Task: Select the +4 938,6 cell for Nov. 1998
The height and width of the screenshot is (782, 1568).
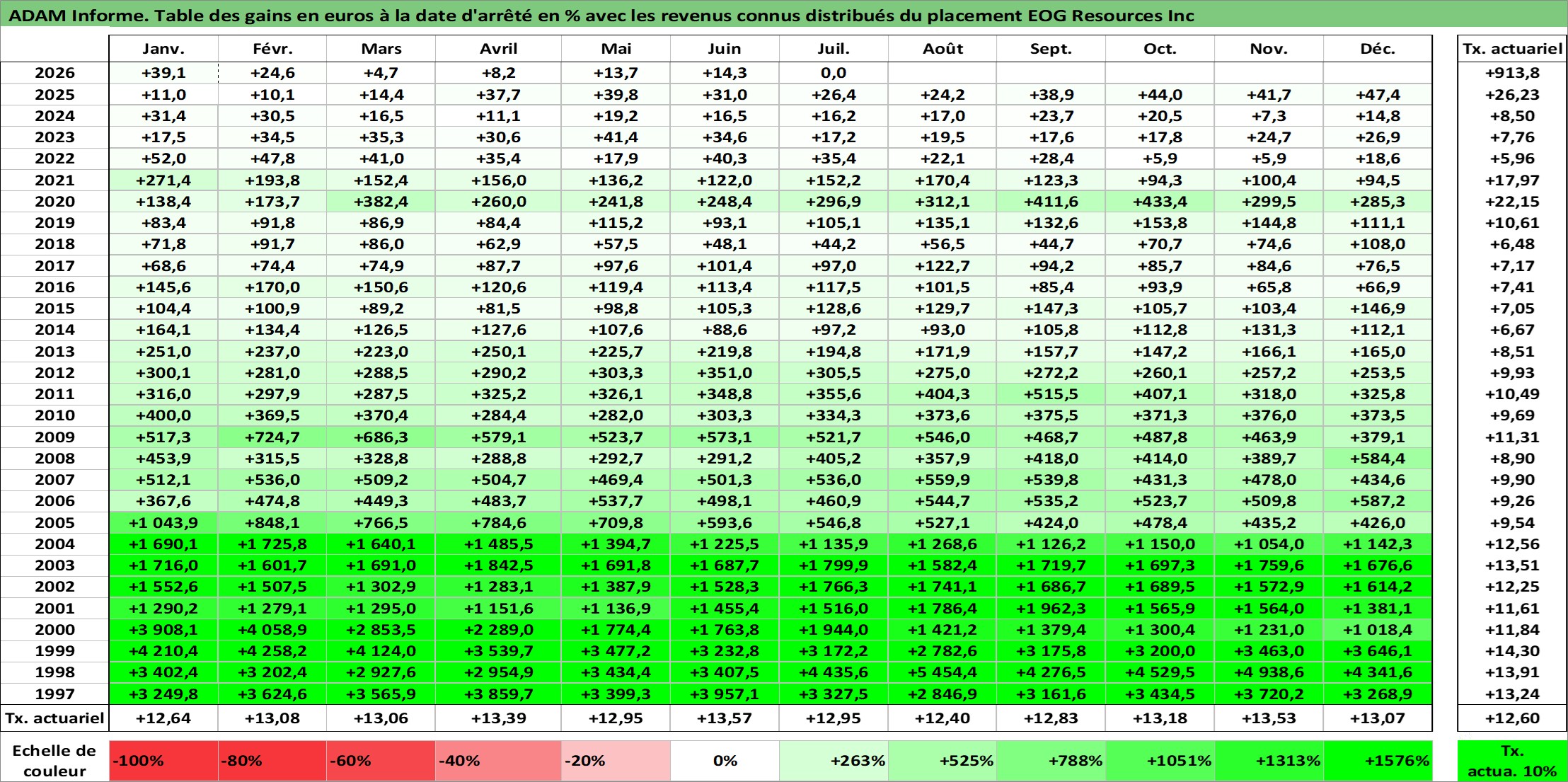Action: [1269, 672]
